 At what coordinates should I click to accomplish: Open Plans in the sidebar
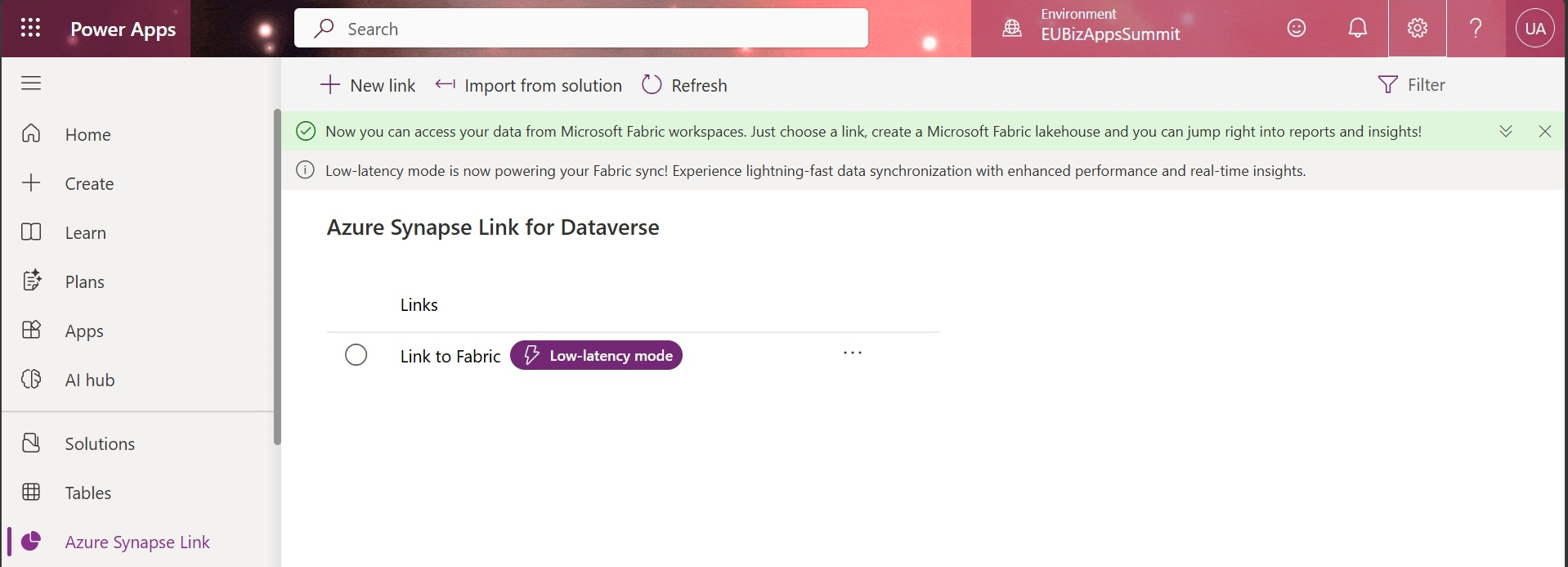[139, 281]
